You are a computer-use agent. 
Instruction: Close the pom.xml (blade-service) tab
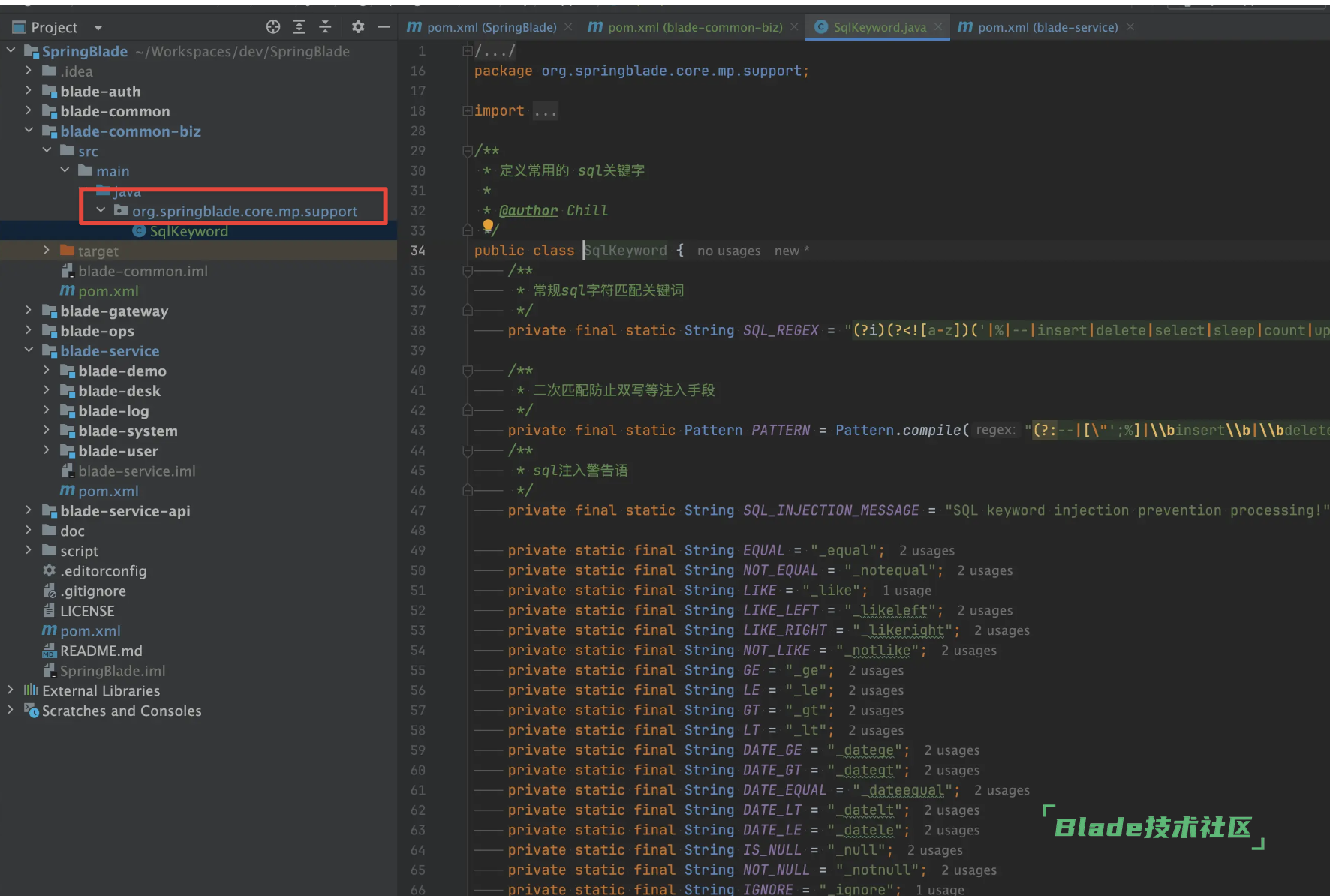(1130, 27)
